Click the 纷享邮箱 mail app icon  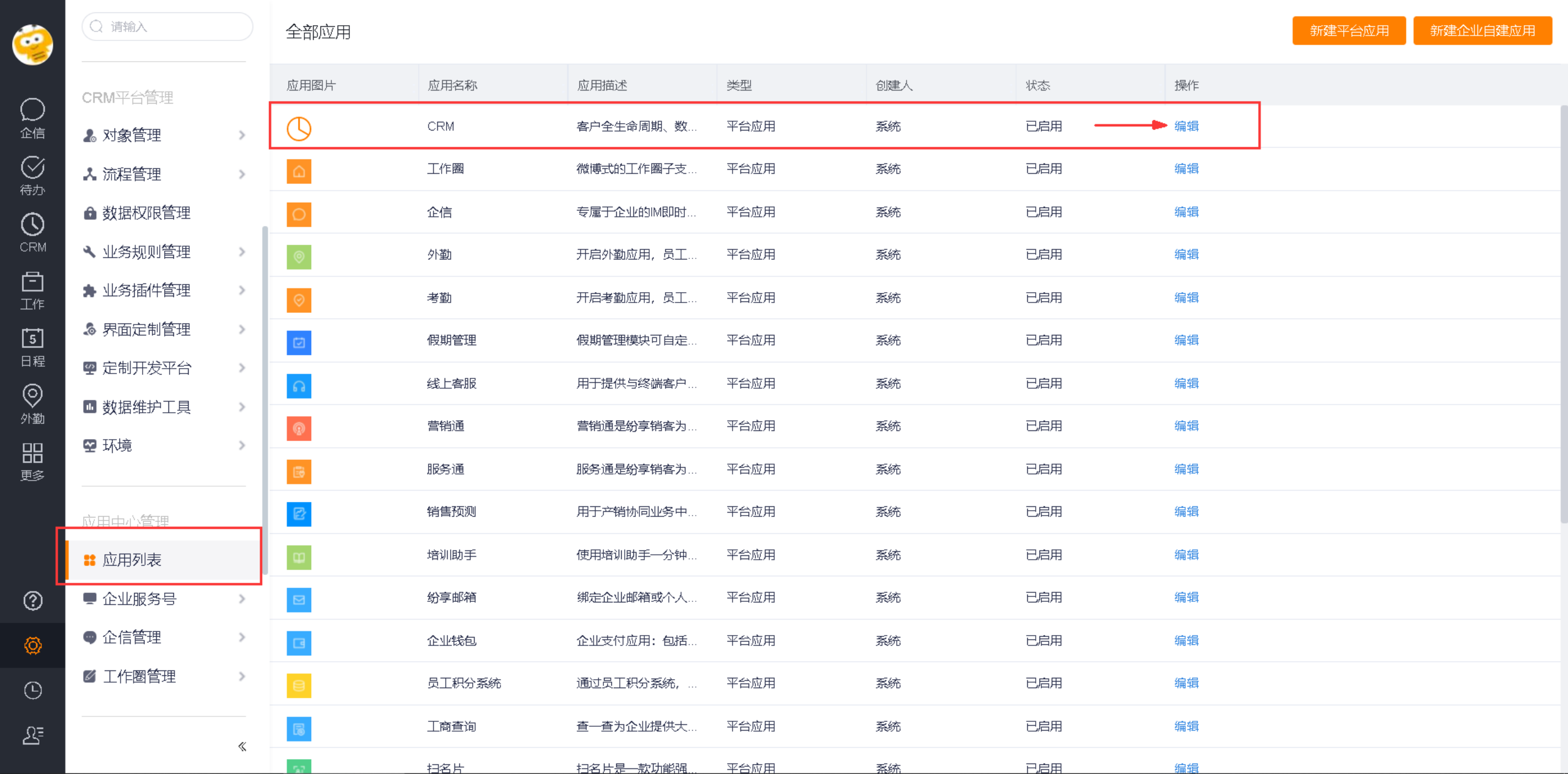click(x=299, y=600)
